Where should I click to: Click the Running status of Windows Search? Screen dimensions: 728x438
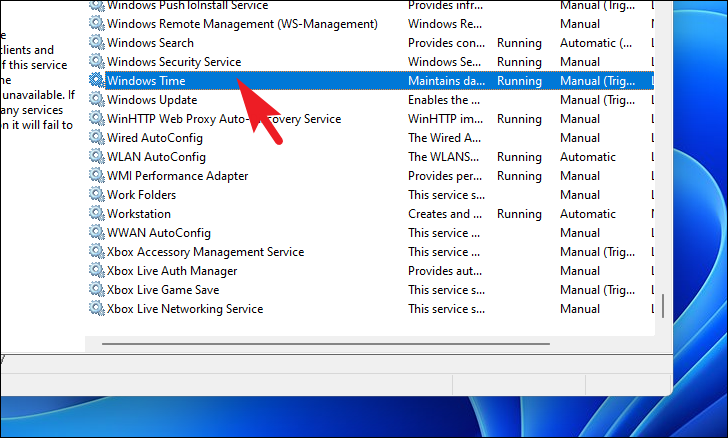(520, 43)
